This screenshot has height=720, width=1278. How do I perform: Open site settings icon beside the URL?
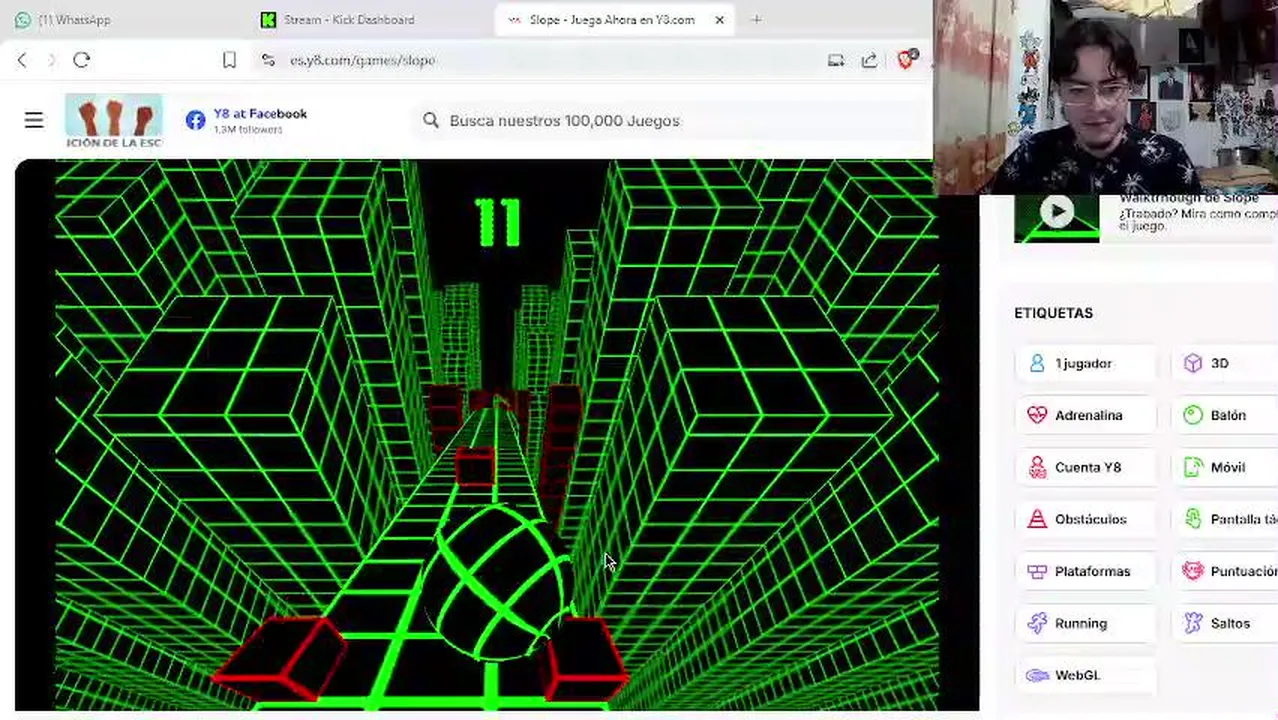click(267, 60)
